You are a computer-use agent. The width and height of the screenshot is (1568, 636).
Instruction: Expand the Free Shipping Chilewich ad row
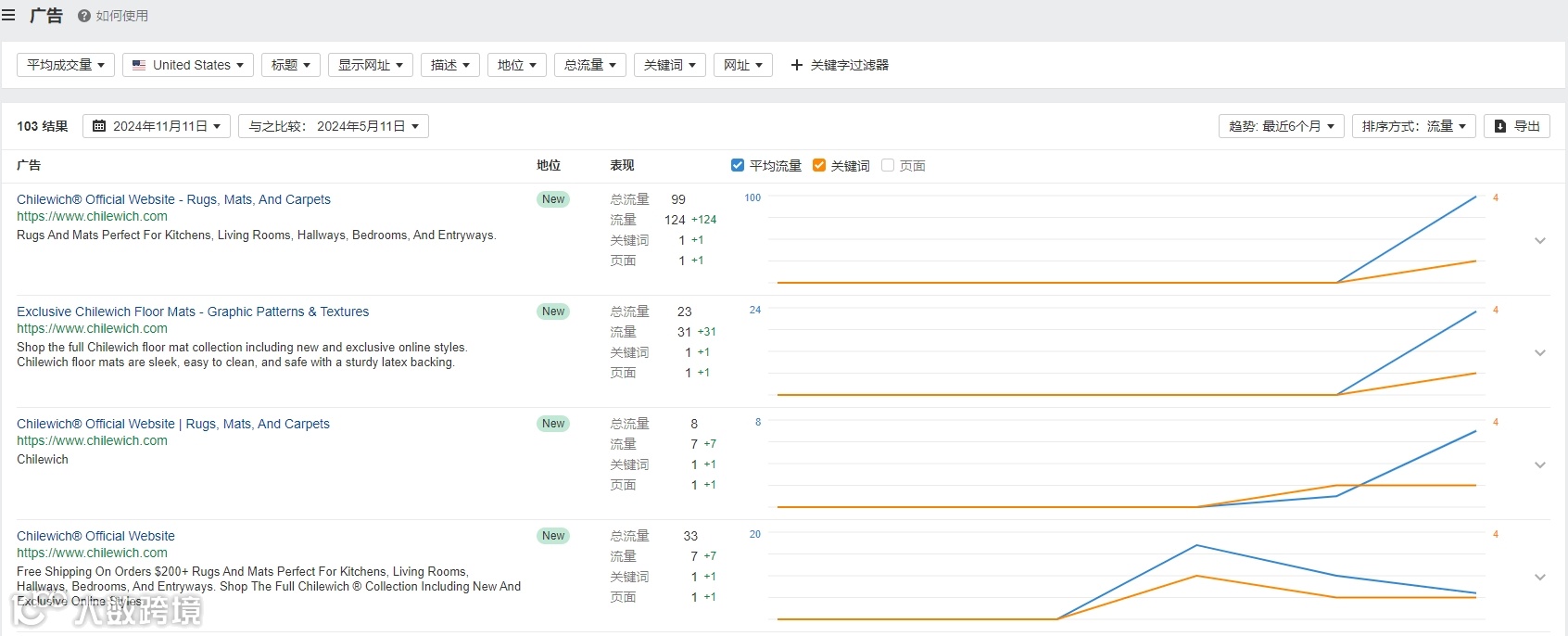(x=1540, y=577)
